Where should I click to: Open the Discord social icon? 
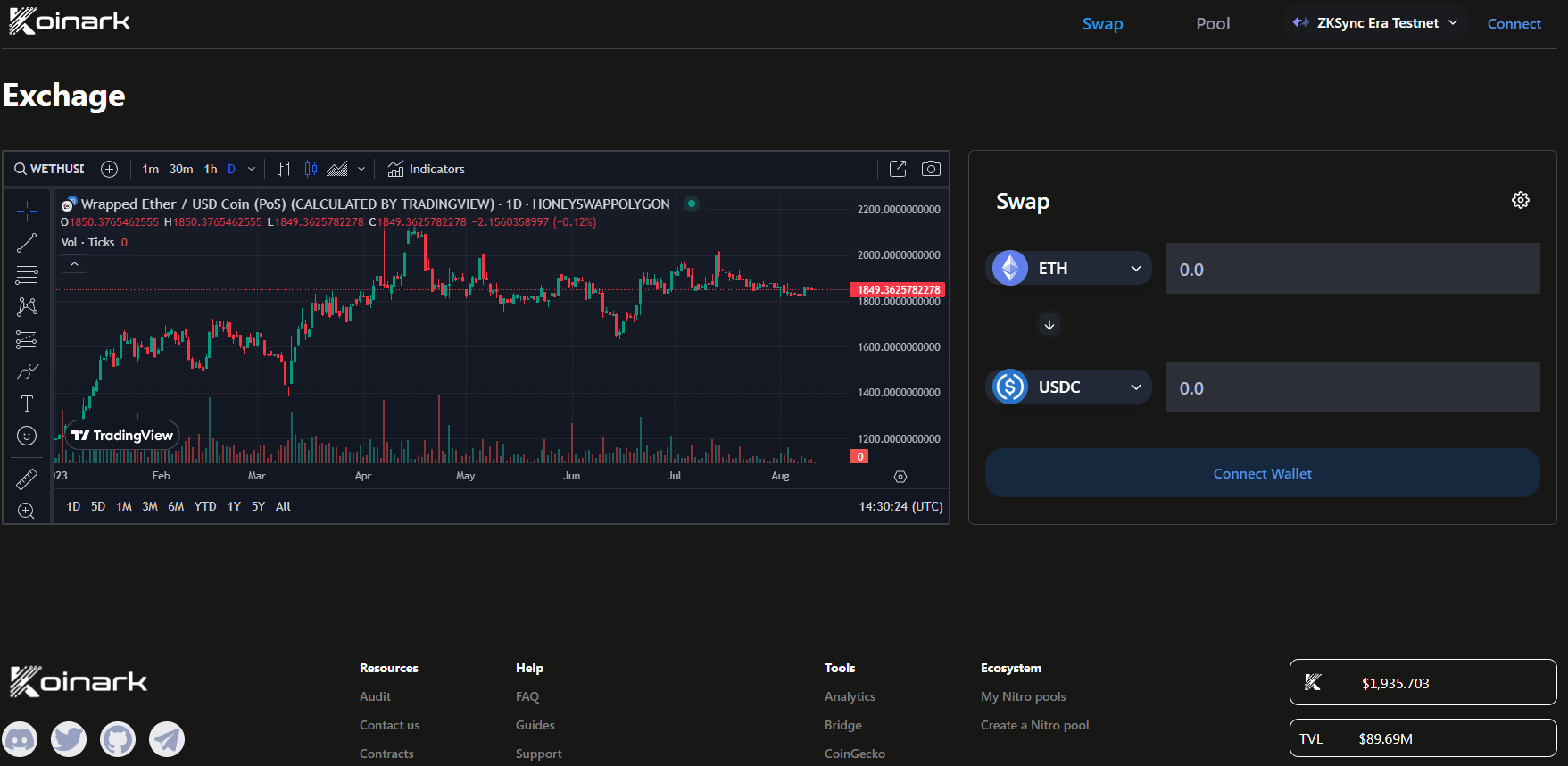point(21,739)
